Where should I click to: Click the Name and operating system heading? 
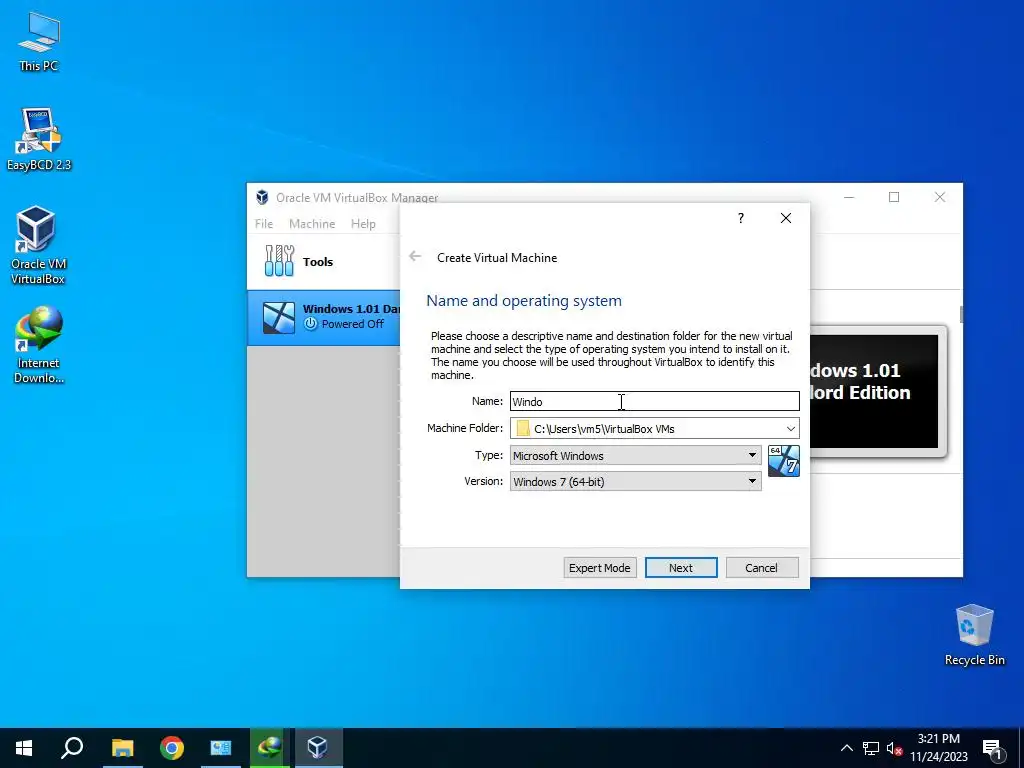(x=524, y=300)
